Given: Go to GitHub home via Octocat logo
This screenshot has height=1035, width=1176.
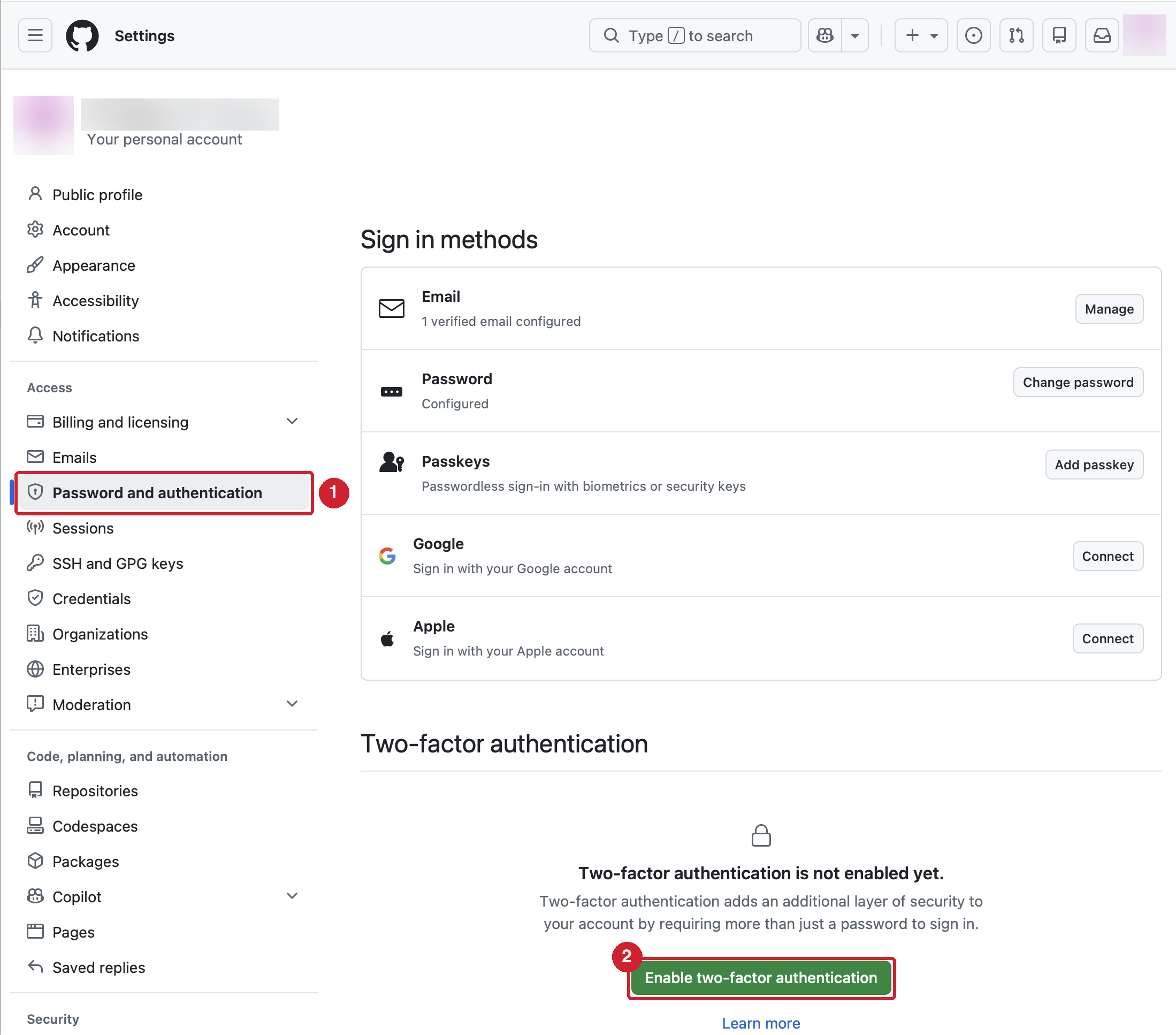Looking at the screenshot, I should (x=82, y=36).
